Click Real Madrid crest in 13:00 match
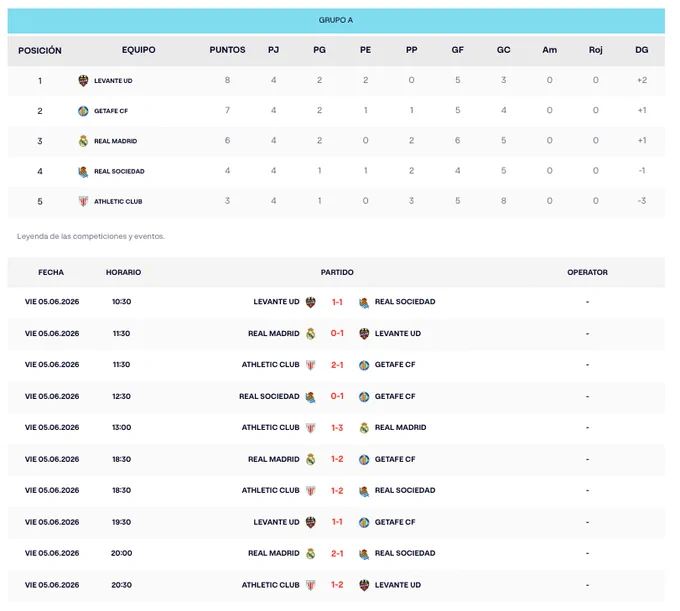The height and width of the screenshot is (611, 680). [x=364, y=428]
